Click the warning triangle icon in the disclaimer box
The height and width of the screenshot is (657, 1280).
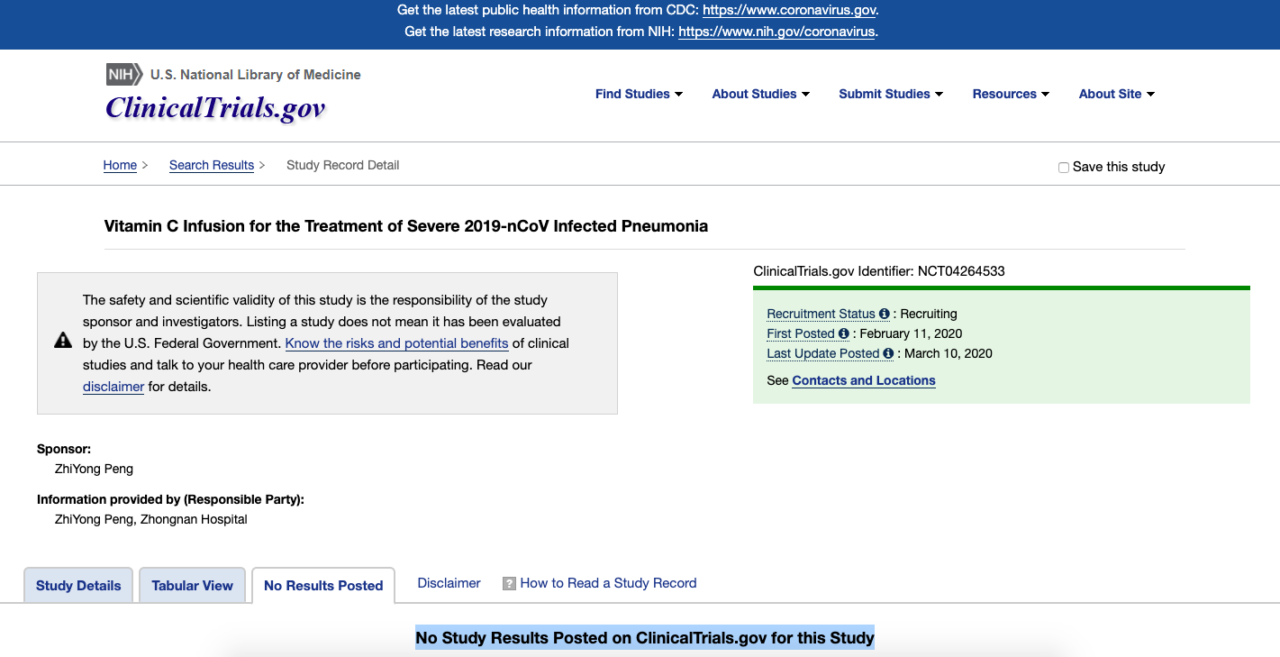pos(63,341)
